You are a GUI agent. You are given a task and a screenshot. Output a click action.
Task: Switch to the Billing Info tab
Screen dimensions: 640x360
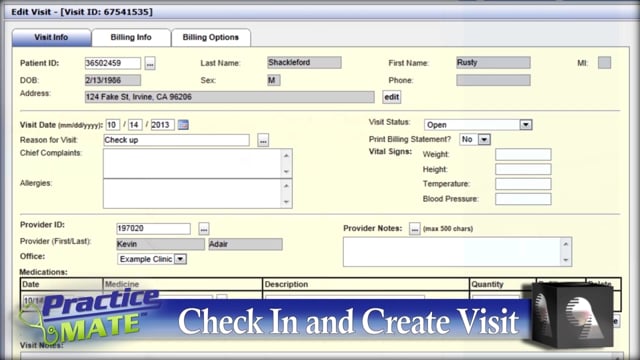[x=131, y=37]
